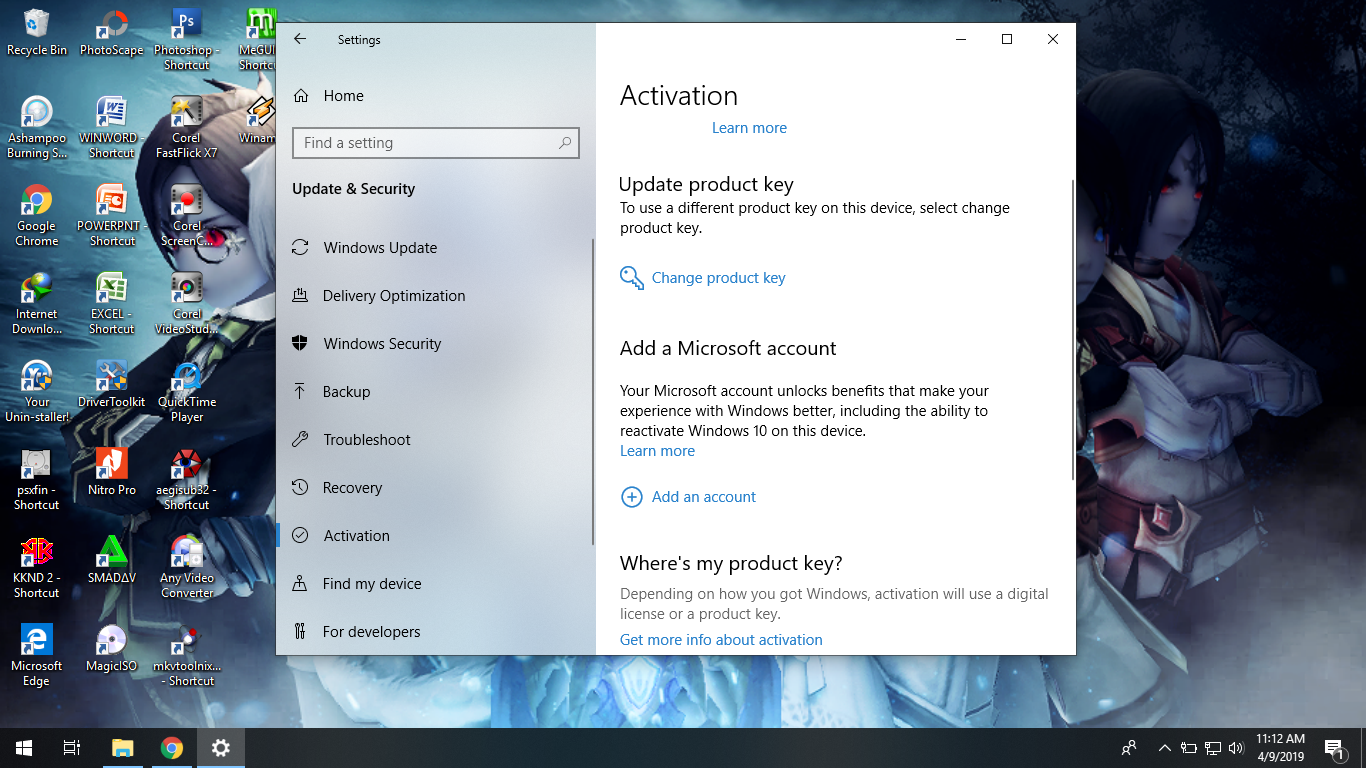
Task: Open Photoshop shortcut on desktop
Action: click(187, 40)
